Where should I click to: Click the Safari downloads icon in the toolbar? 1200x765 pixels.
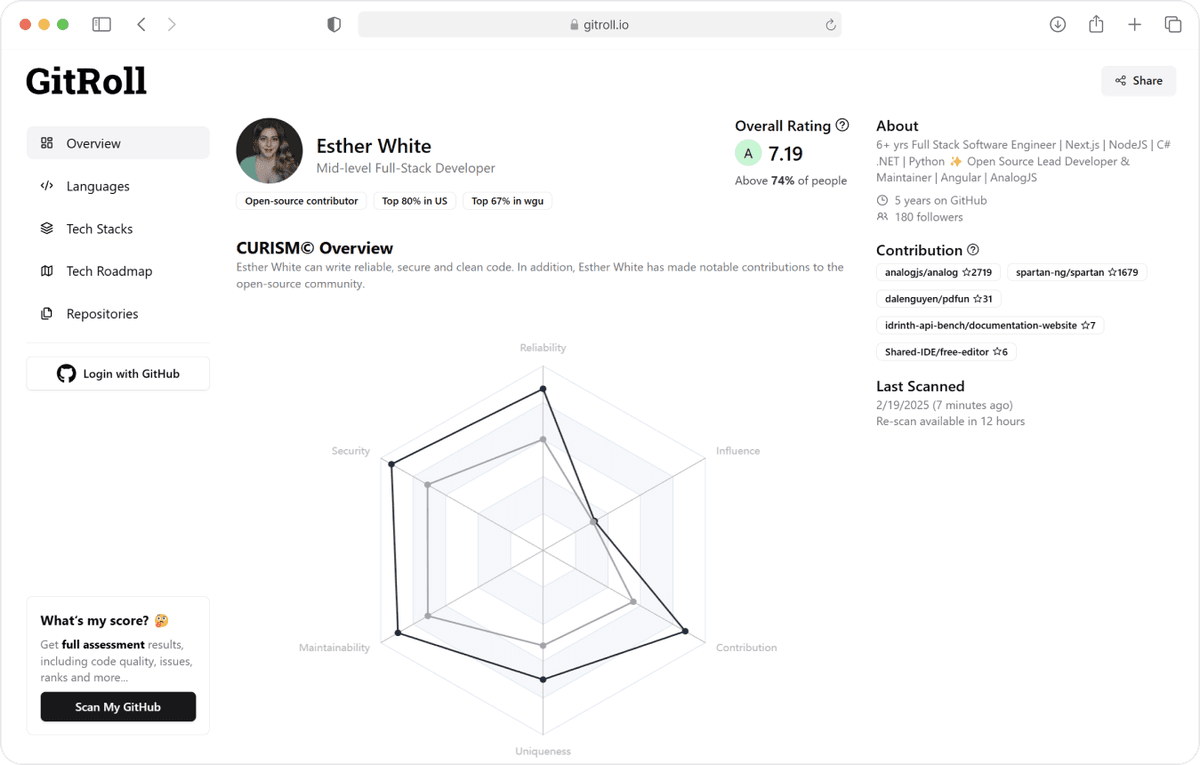(x=1057, y=23)
